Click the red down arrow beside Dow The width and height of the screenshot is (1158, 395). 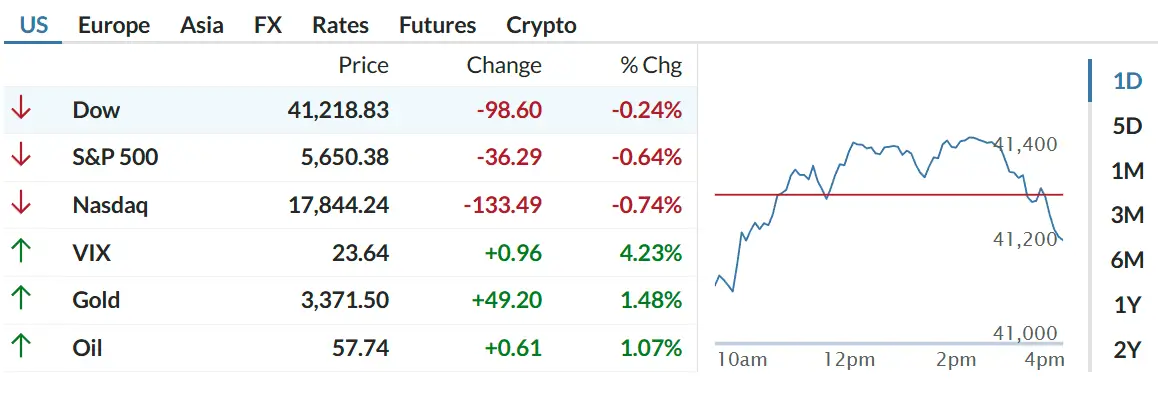(x=21, y=109)
